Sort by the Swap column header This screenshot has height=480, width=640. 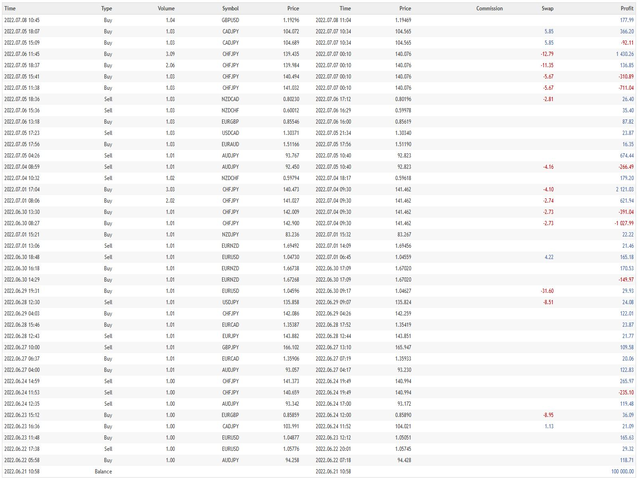tap(547, 9)
